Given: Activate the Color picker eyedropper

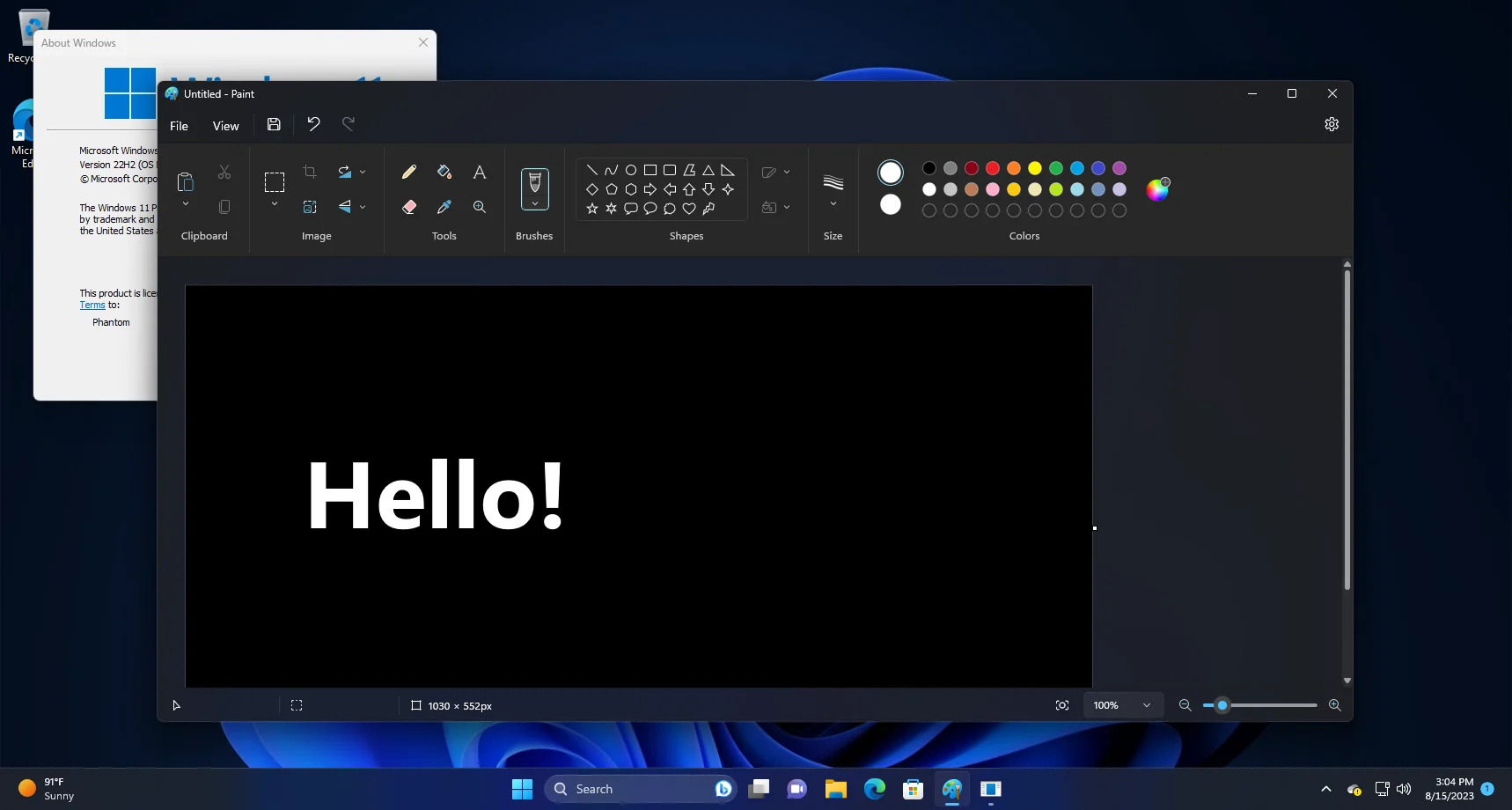Looking at the screenshot, I should [444, 207].
